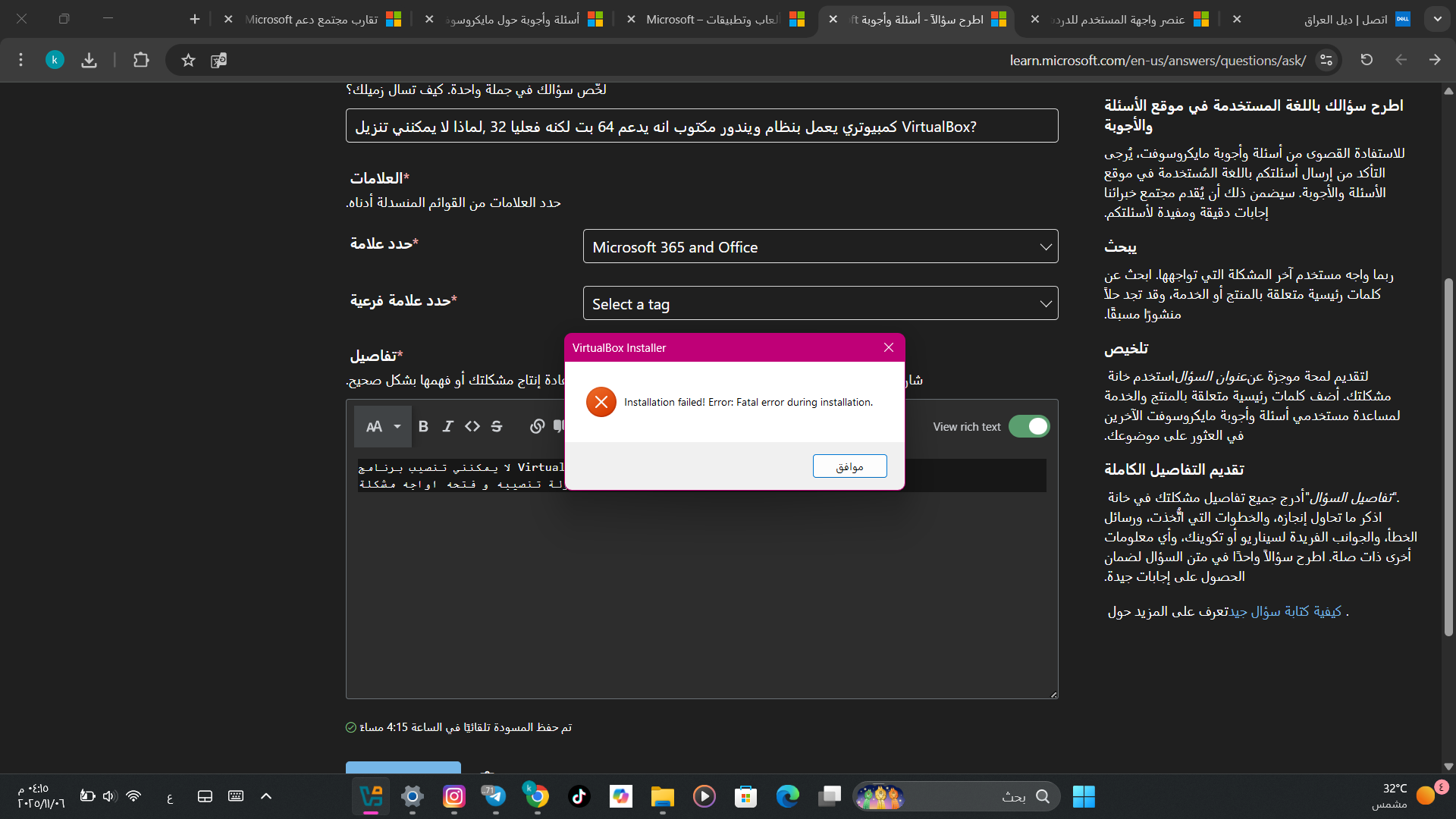Click the profile avatar 'k' in Chrome toolbar
The width and height of the screenshot is (1456, 819).
[x=55, y=60]
